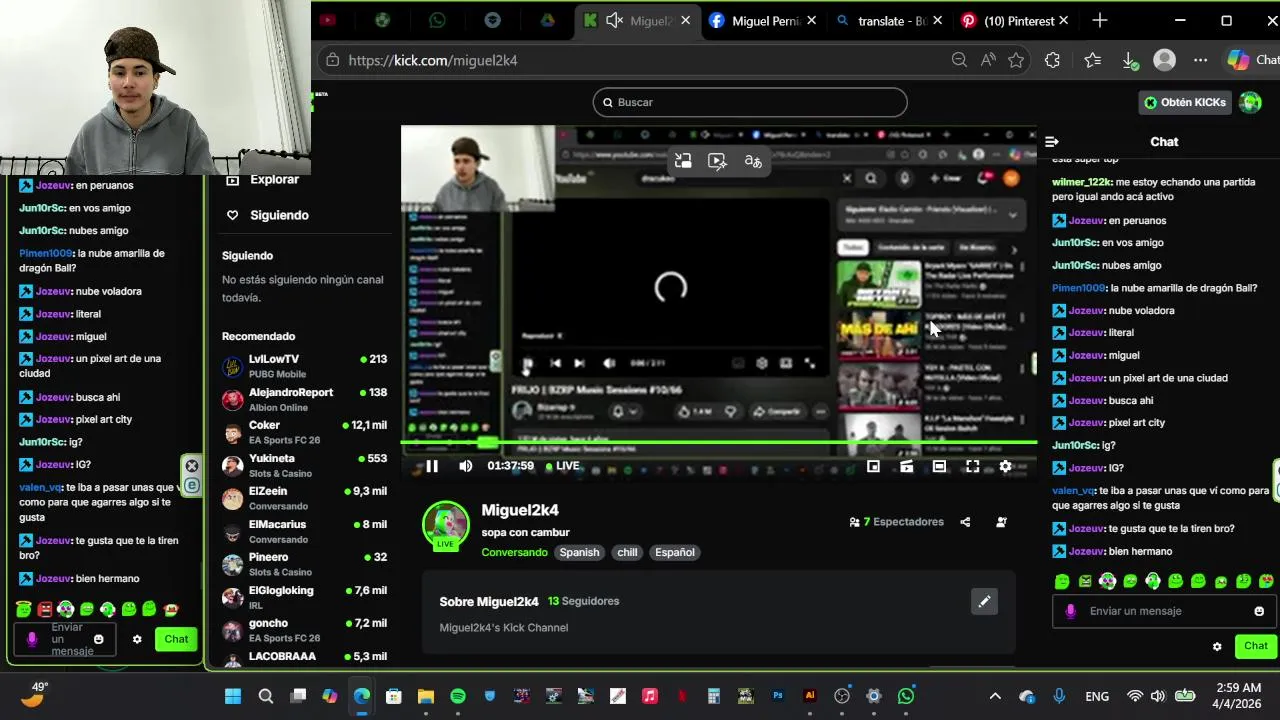Screen dimensions: 1280x720
Task: Switch to the pinned YouTube tab
Action: pos(327,20)
